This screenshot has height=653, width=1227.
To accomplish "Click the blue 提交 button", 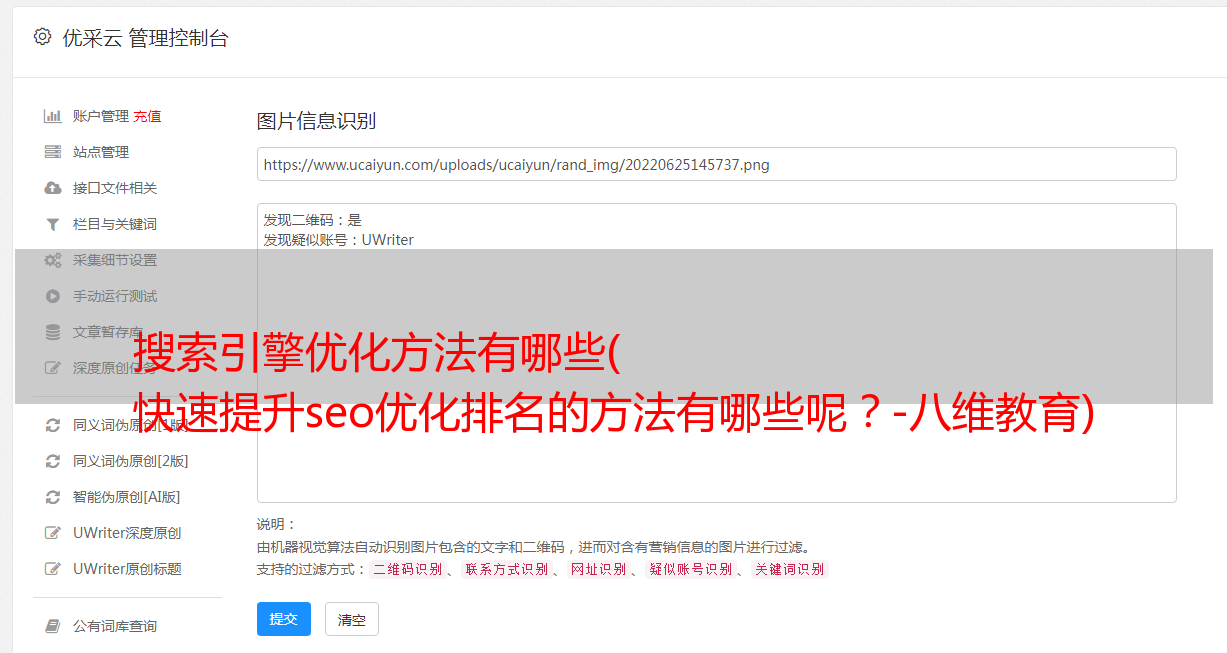I will (284, 619).
